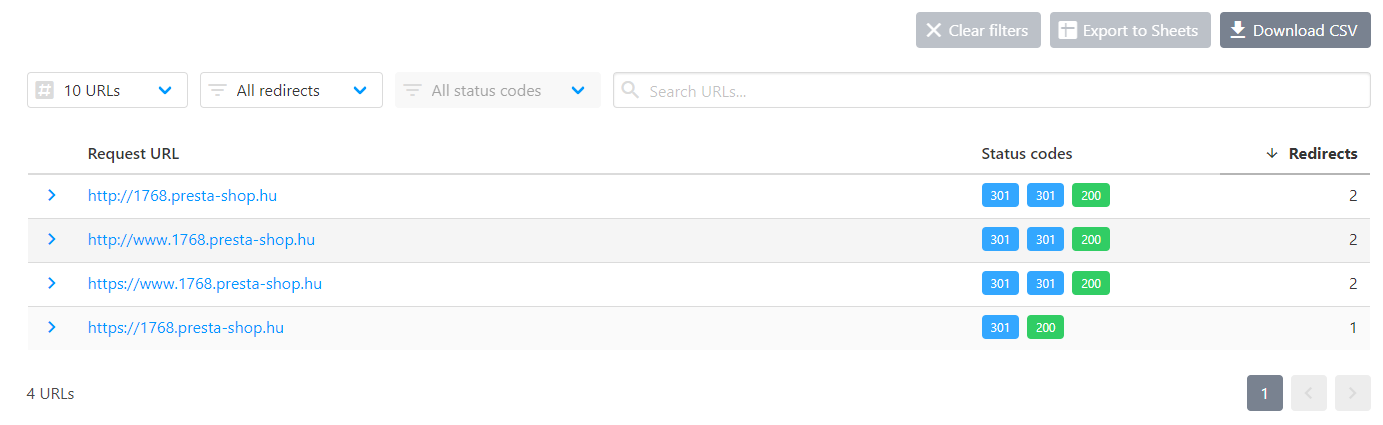Open the http://1768.presta-shop.hu link
Viewport: 1383px width, 425px height.
[182, 196]
